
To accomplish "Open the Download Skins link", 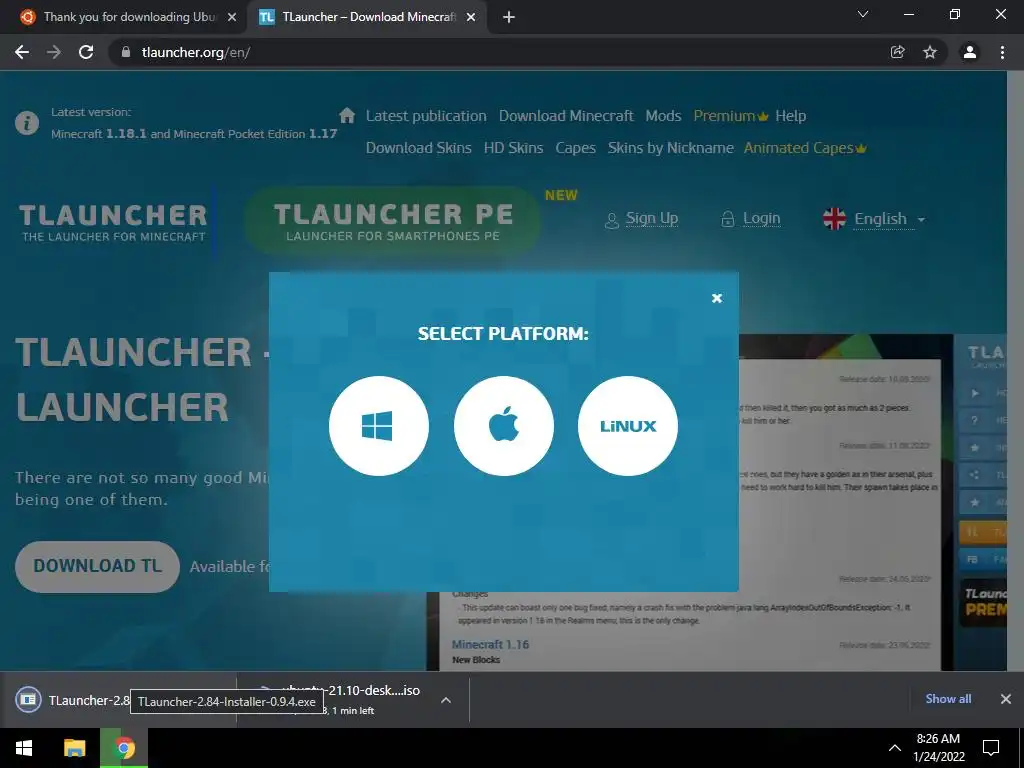I will point(419,148).
